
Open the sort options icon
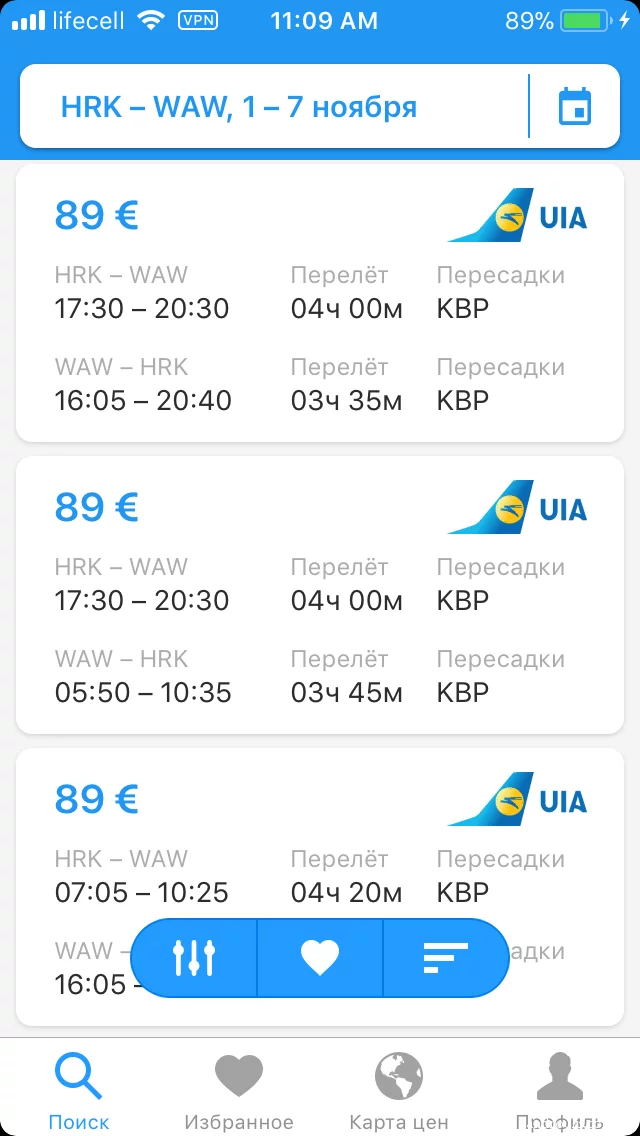(x=445, y=958)
